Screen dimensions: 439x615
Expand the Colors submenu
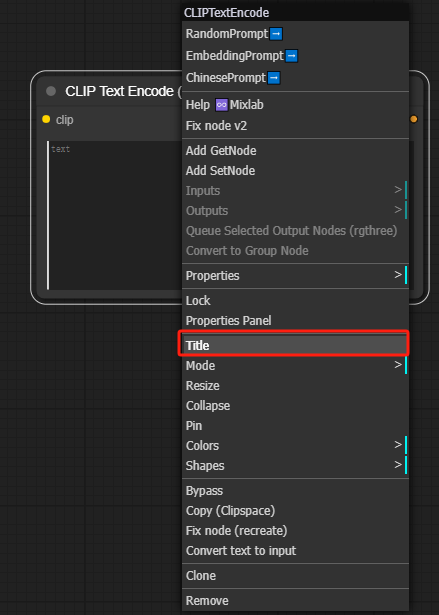(295, 446)
